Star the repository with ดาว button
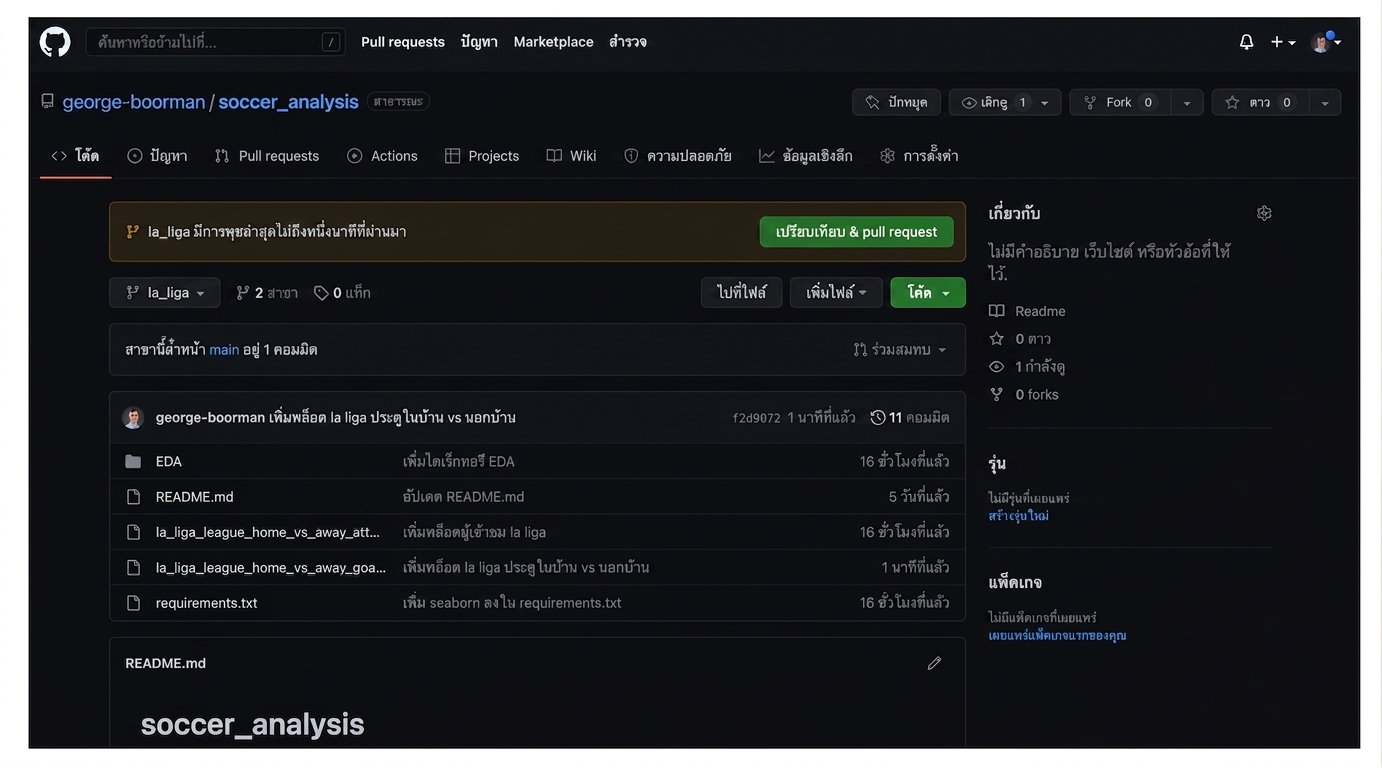 point(1260,102)
